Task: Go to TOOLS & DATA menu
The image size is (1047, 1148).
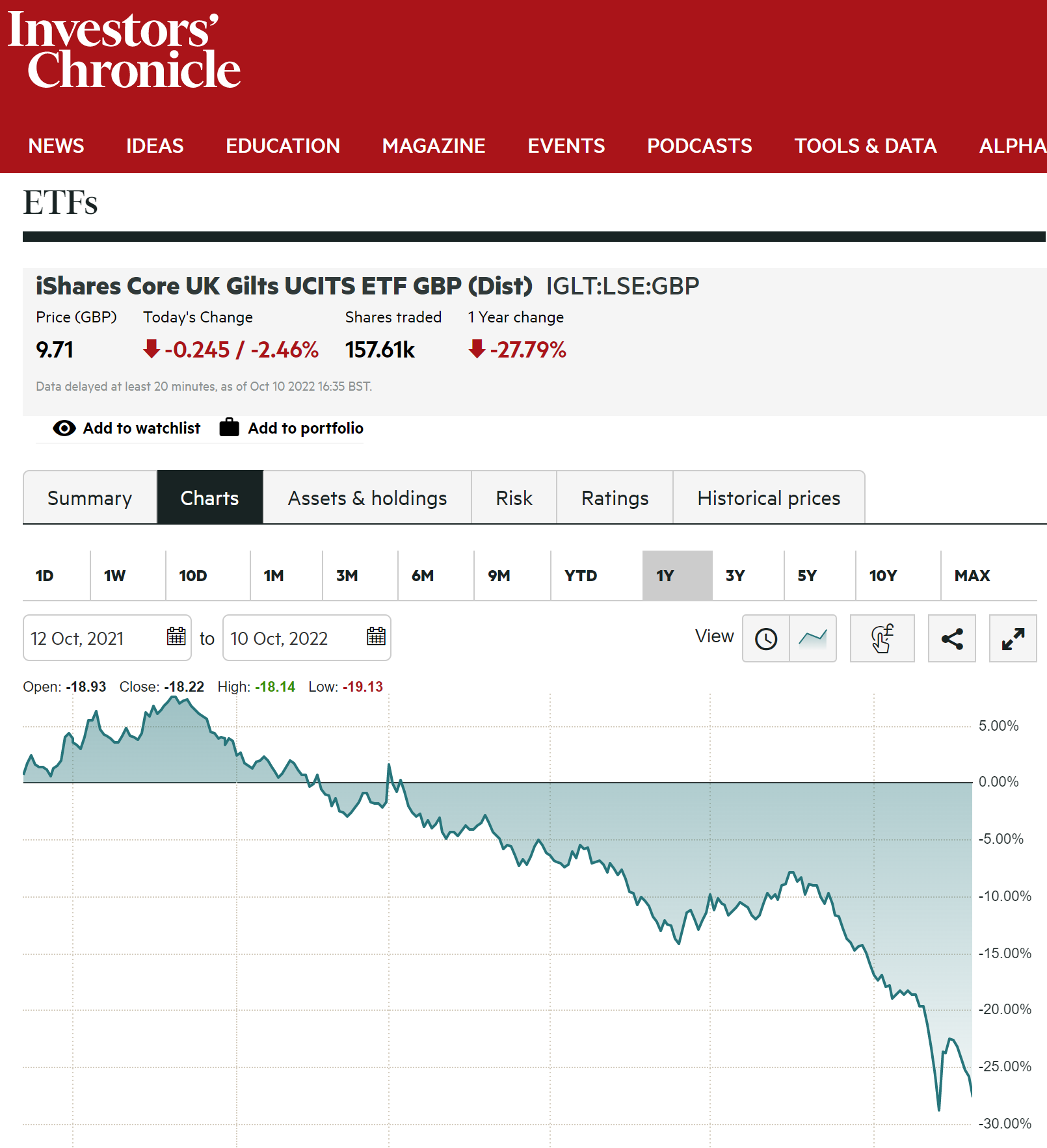Action: (866, 146)
